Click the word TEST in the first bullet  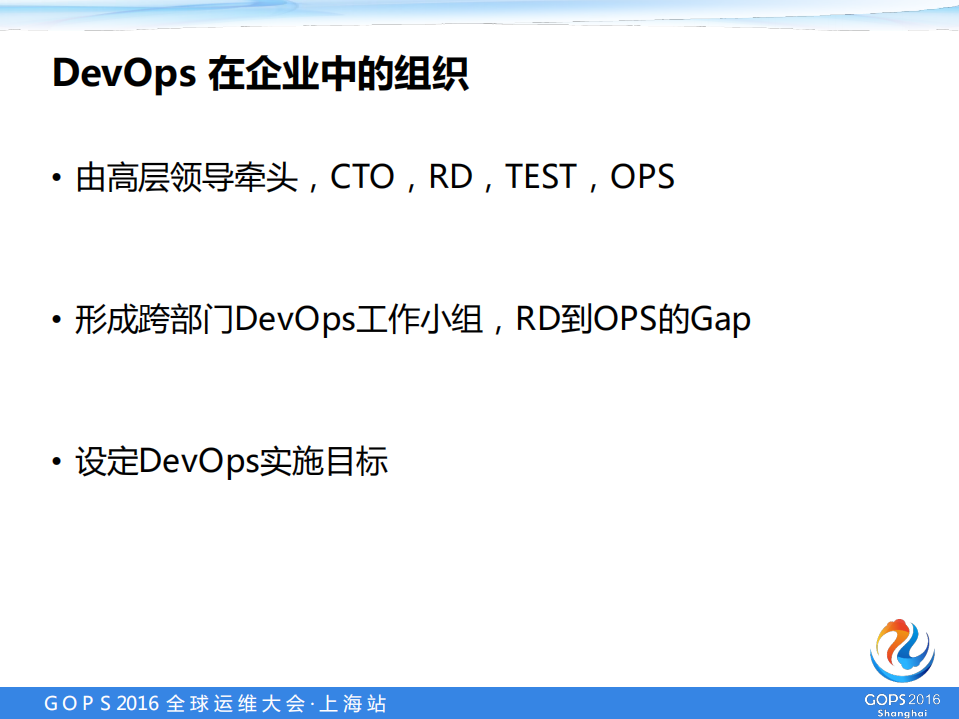click(540, 177)
